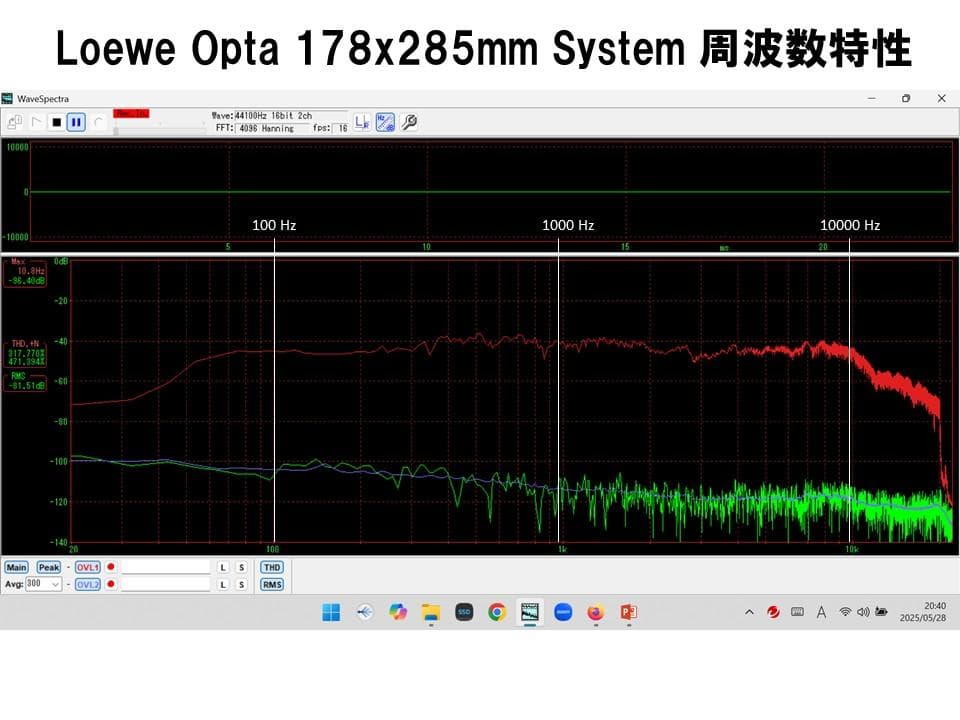Switch to the Peak display mode
The height and width of the screenshot is (720, 960).
click(48, 567)
